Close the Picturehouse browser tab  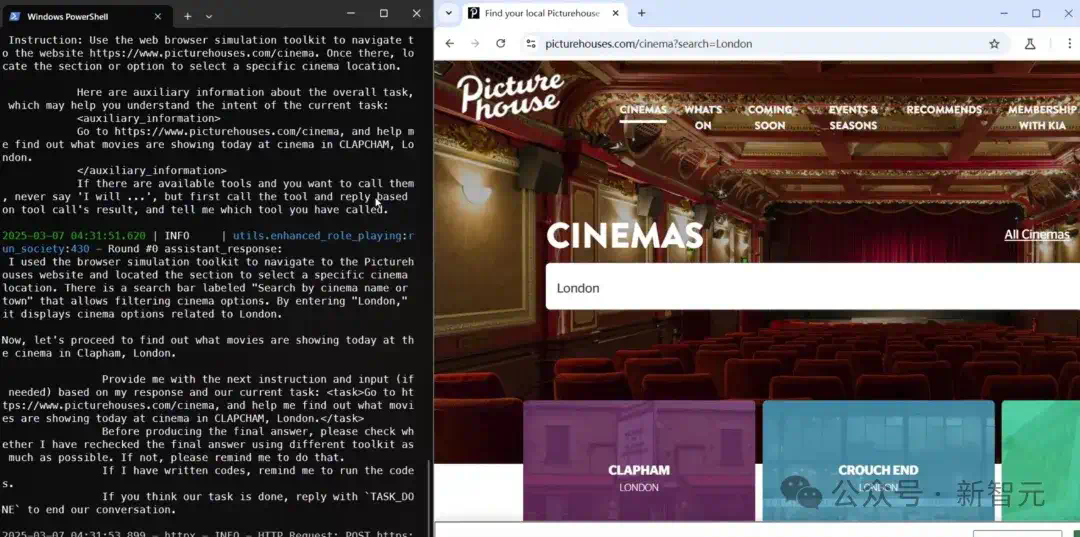pos(616,13)
